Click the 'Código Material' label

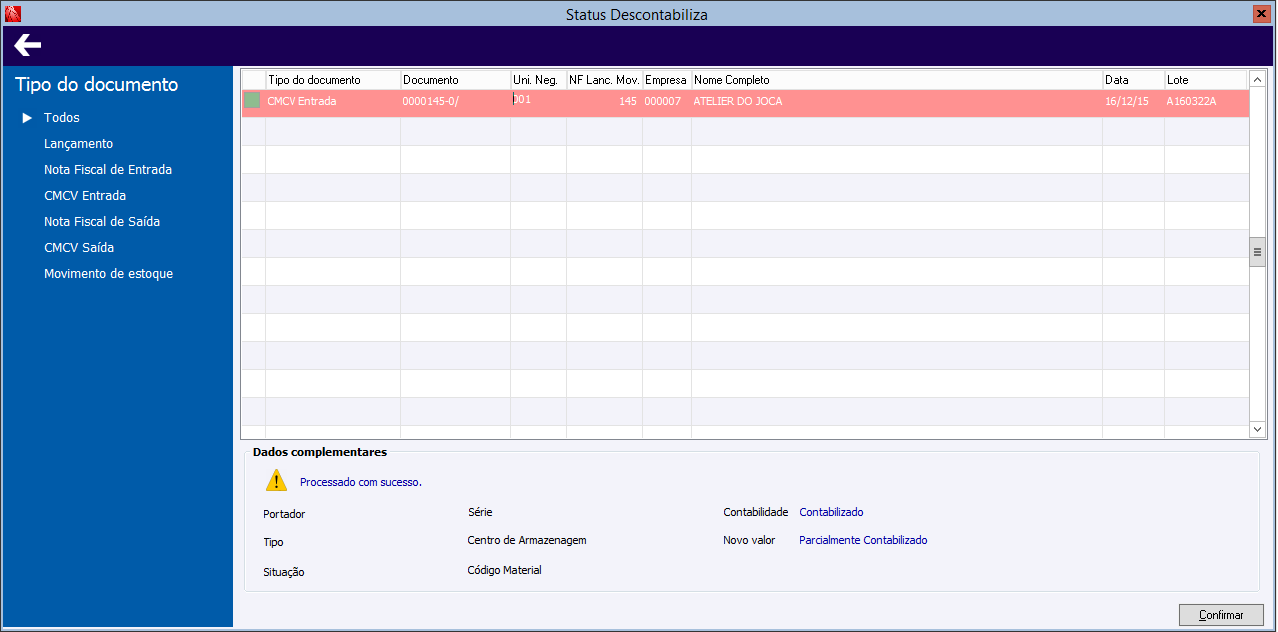[x=504, y=570]
